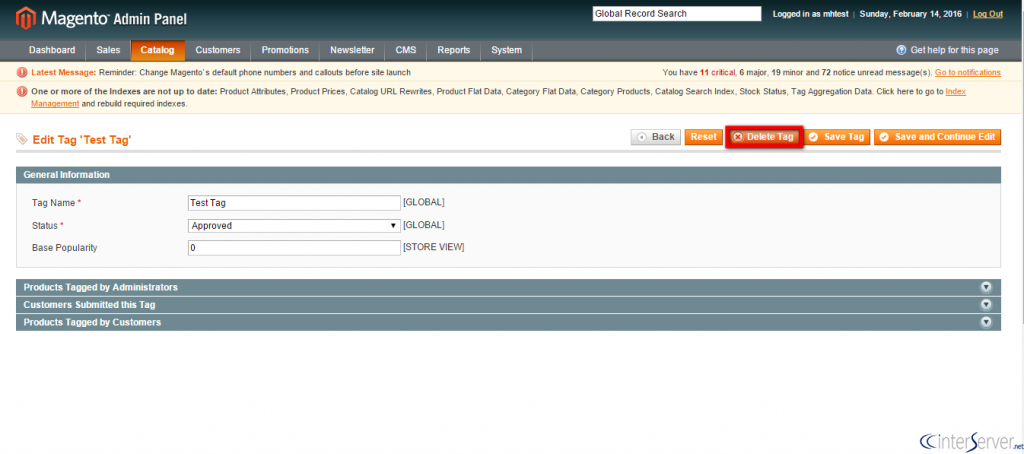Screen dimensions: 1024x454
Task: Open the Status dropdown
Action: pos(294,225)
